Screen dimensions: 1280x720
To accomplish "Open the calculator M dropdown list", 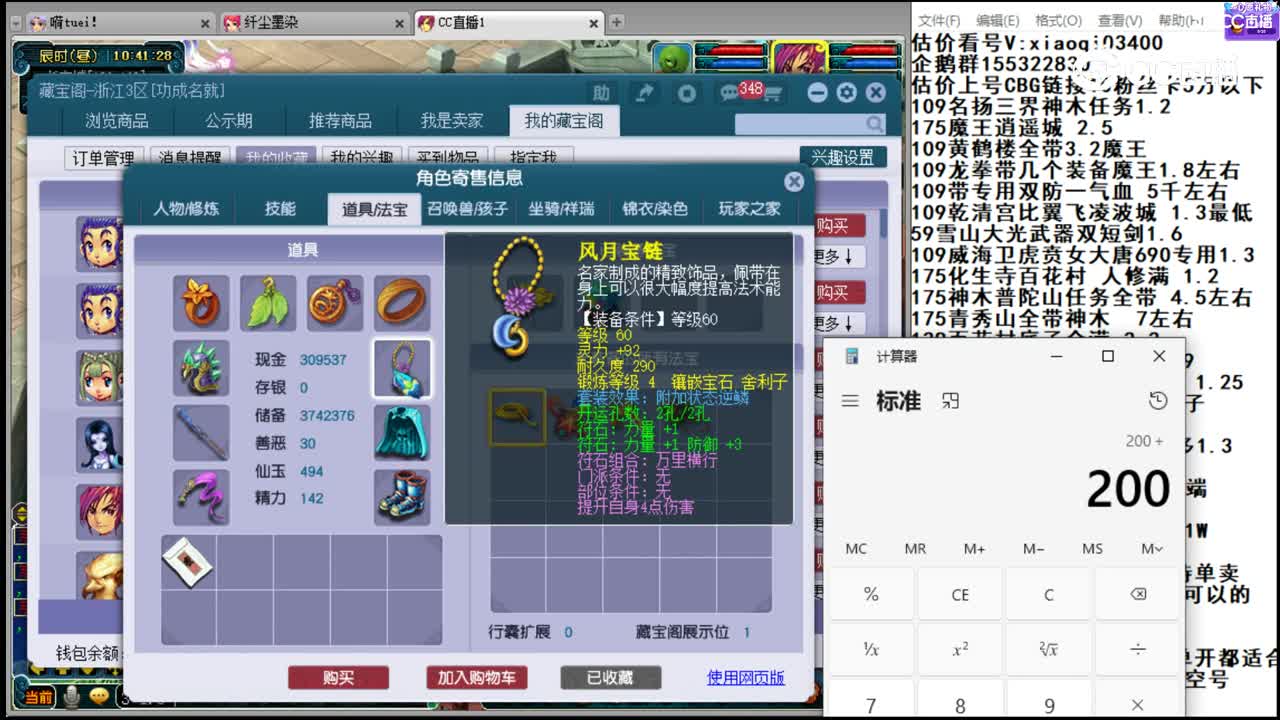I will [x=1152, y=548].
